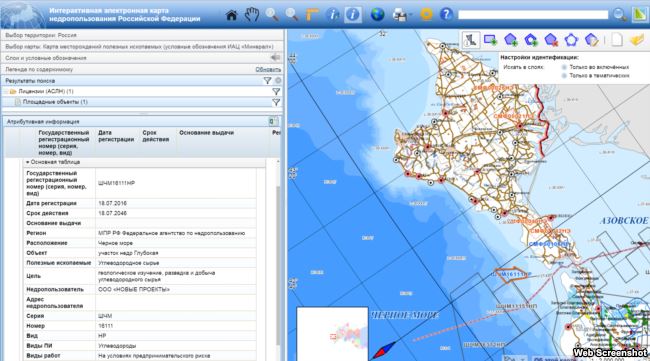The image size is (650, 361).
Task: Select the remove polygon tool with red cross
Action: pyautogui.click(x=551, y=40)
